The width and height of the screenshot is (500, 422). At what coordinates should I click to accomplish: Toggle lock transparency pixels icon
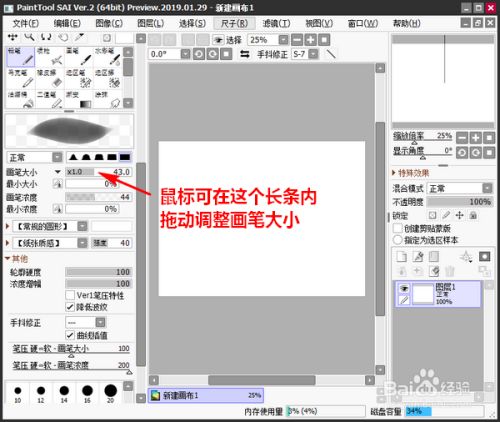tap(432, 215)
